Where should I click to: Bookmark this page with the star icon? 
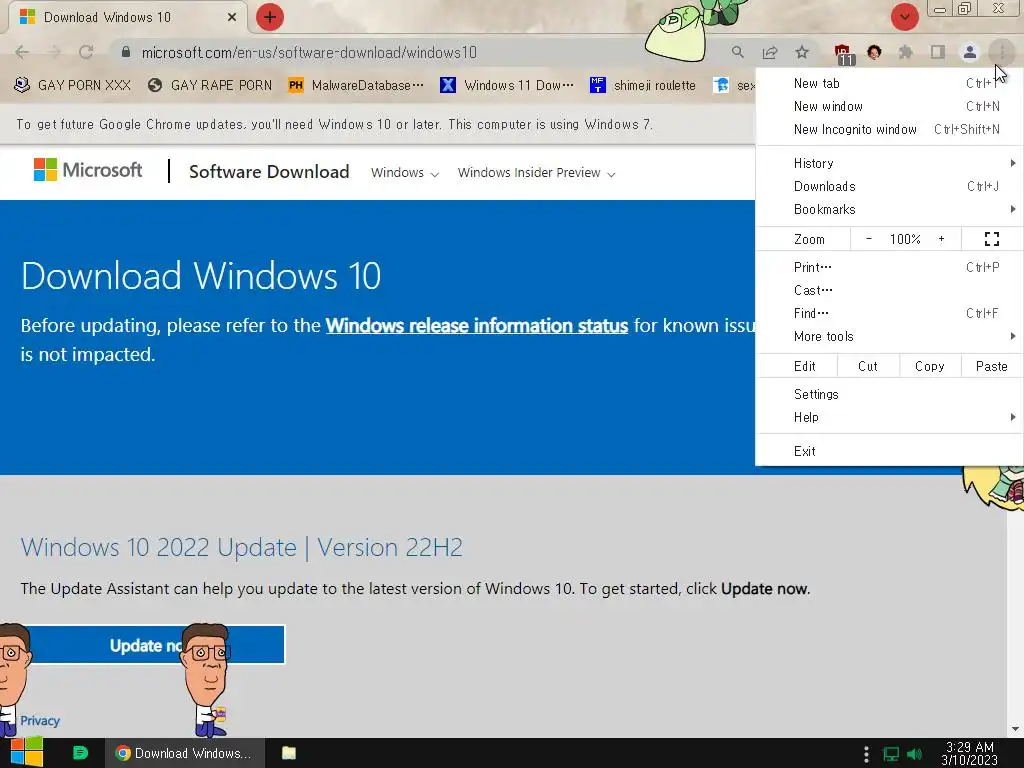(x=802, y=52)
